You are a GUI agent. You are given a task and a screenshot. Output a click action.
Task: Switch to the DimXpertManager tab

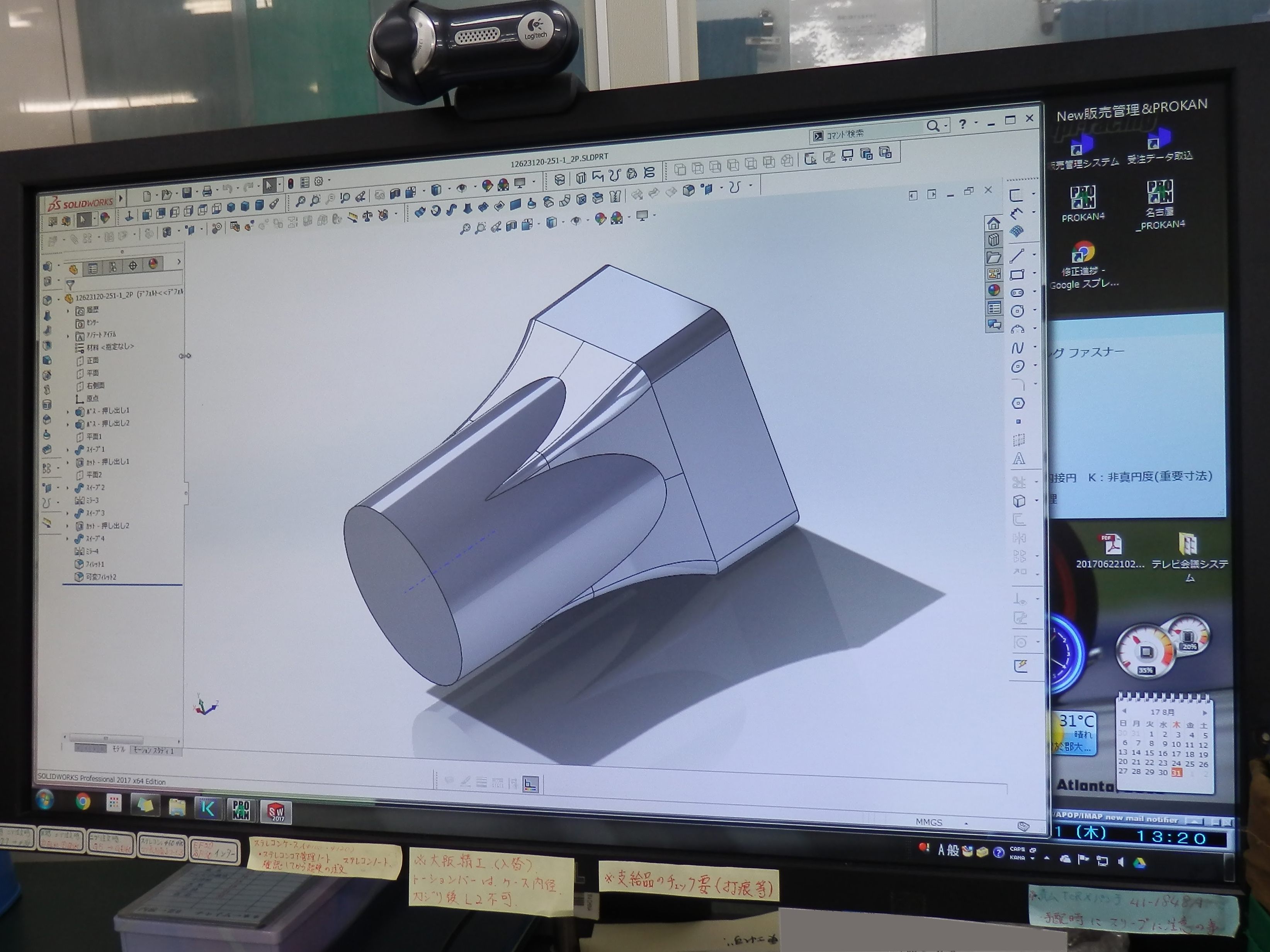point(133,265)
